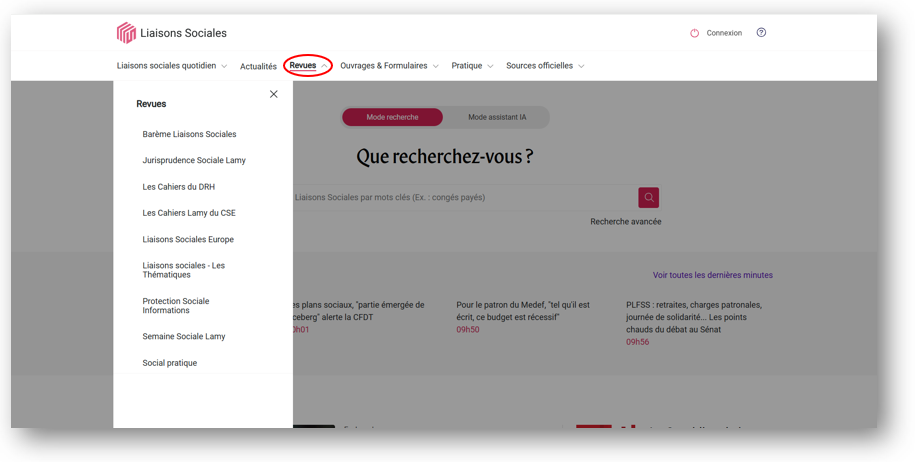The image size is (915, 462).
Task: Click the Liaisons Sociales logo icon
Action: [126, 33]
